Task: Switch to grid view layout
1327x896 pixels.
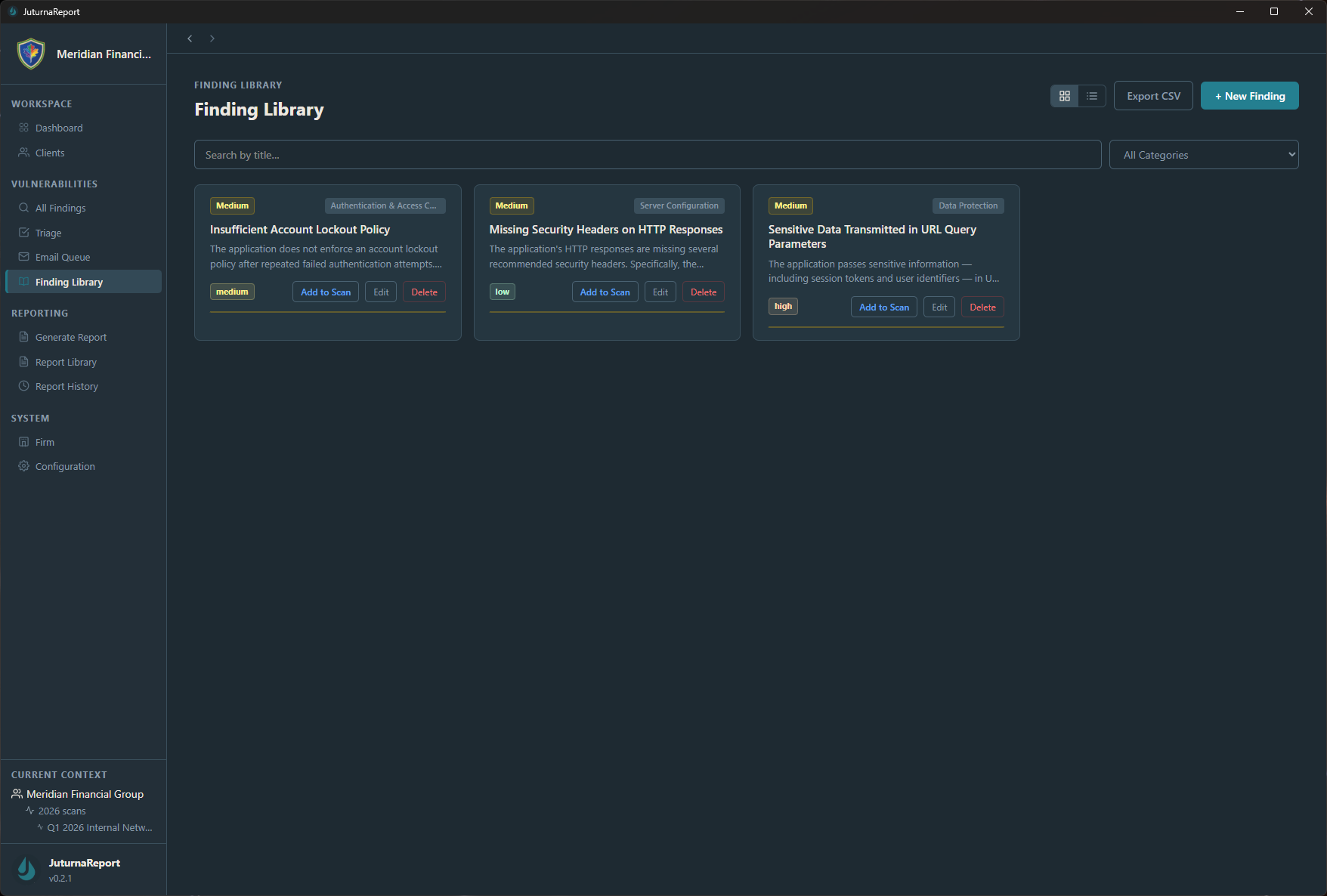Action: point(1065,96)
